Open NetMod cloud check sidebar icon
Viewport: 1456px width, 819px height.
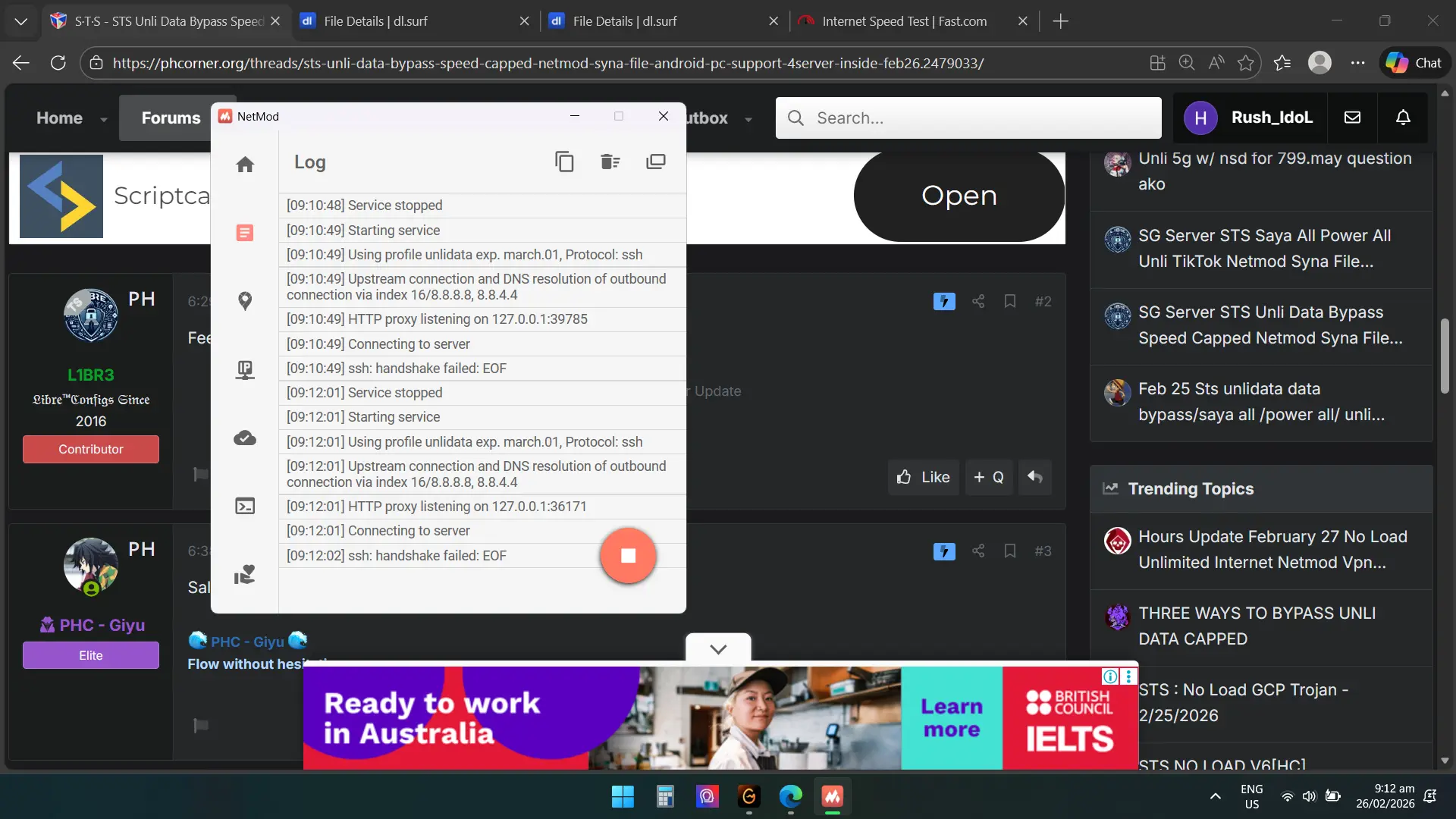244,438
